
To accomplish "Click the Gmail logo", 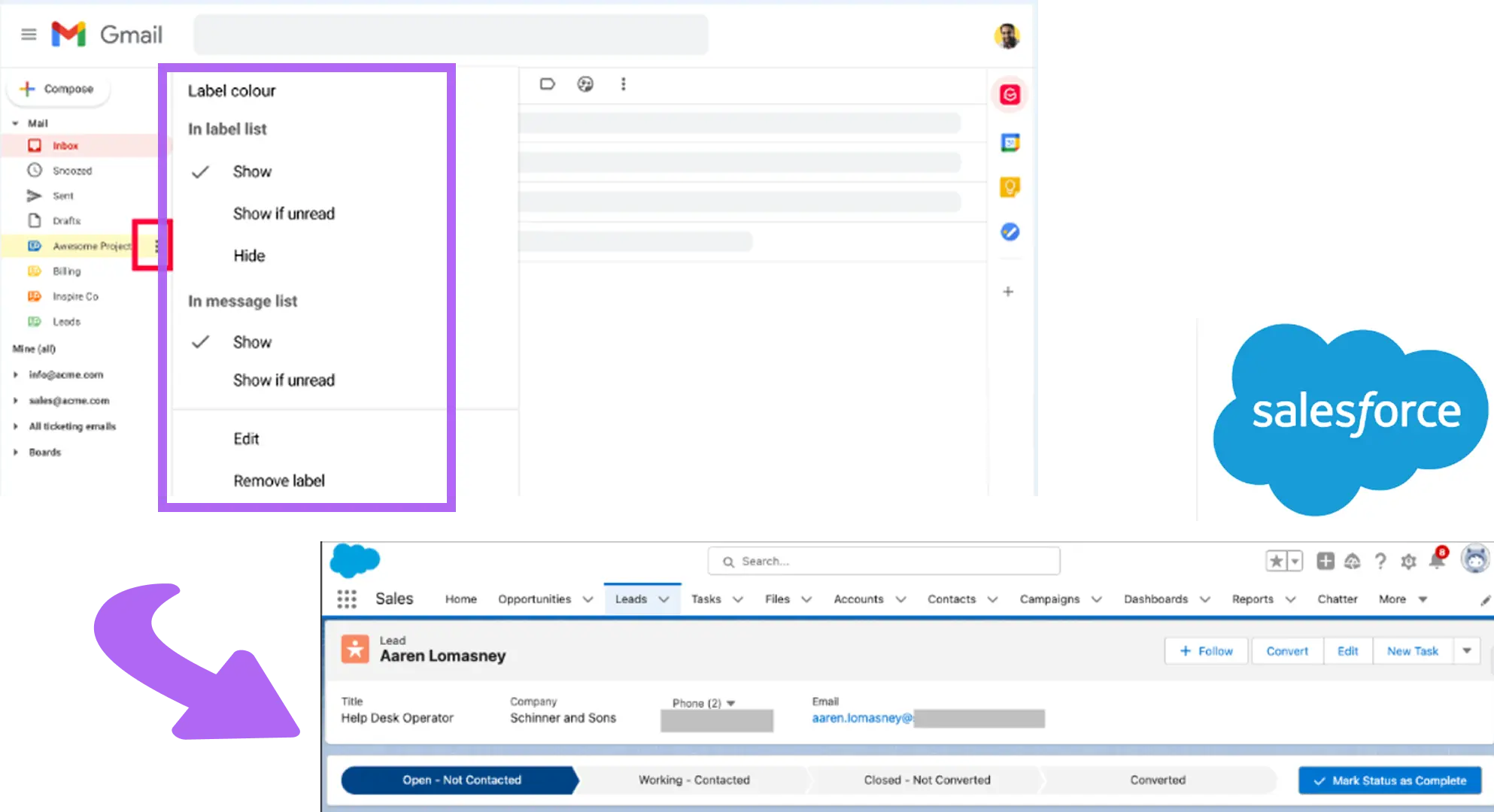I will coord(107,35).
